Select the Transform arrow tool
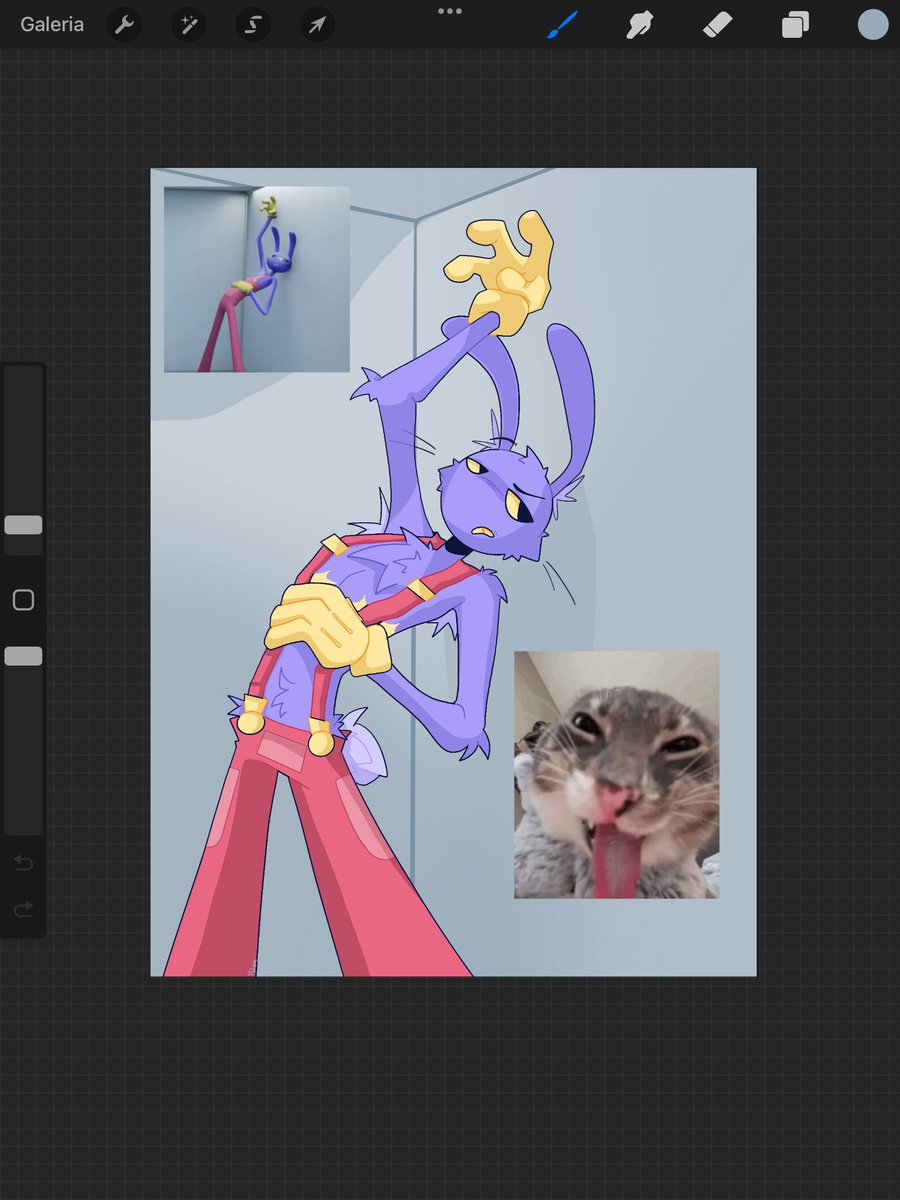This screenshot has width=900, height=1200. pyautogui.click(x=316, y=25)
